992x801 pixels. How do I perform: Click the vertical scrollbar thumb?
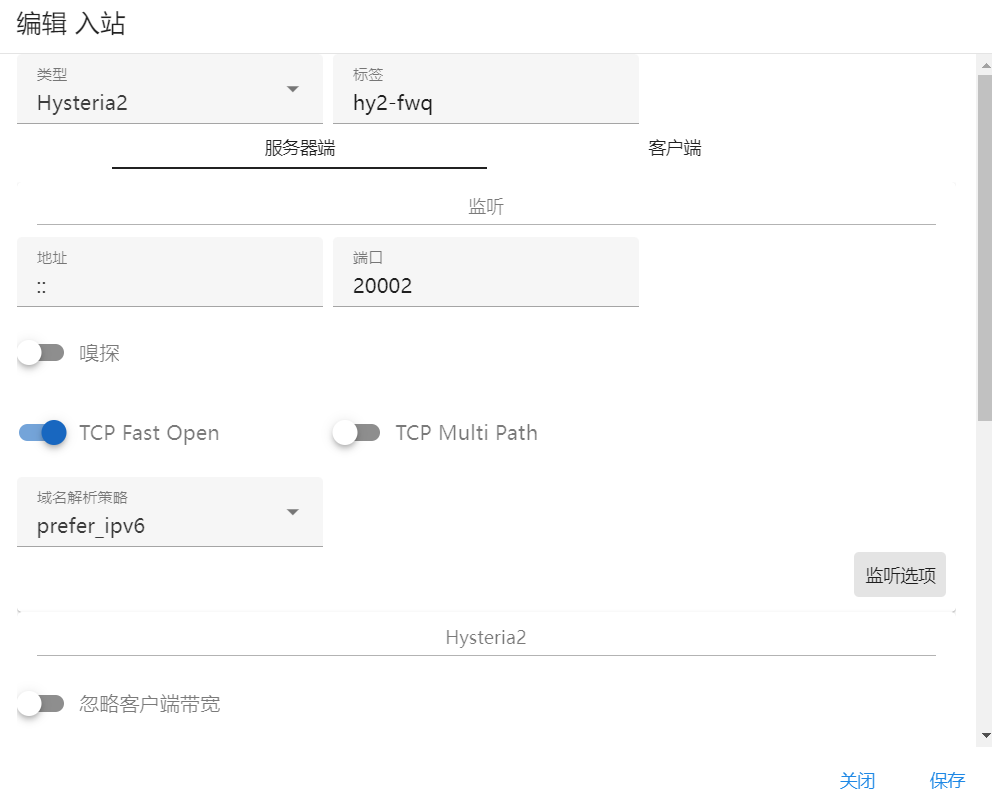coord(985,247)
